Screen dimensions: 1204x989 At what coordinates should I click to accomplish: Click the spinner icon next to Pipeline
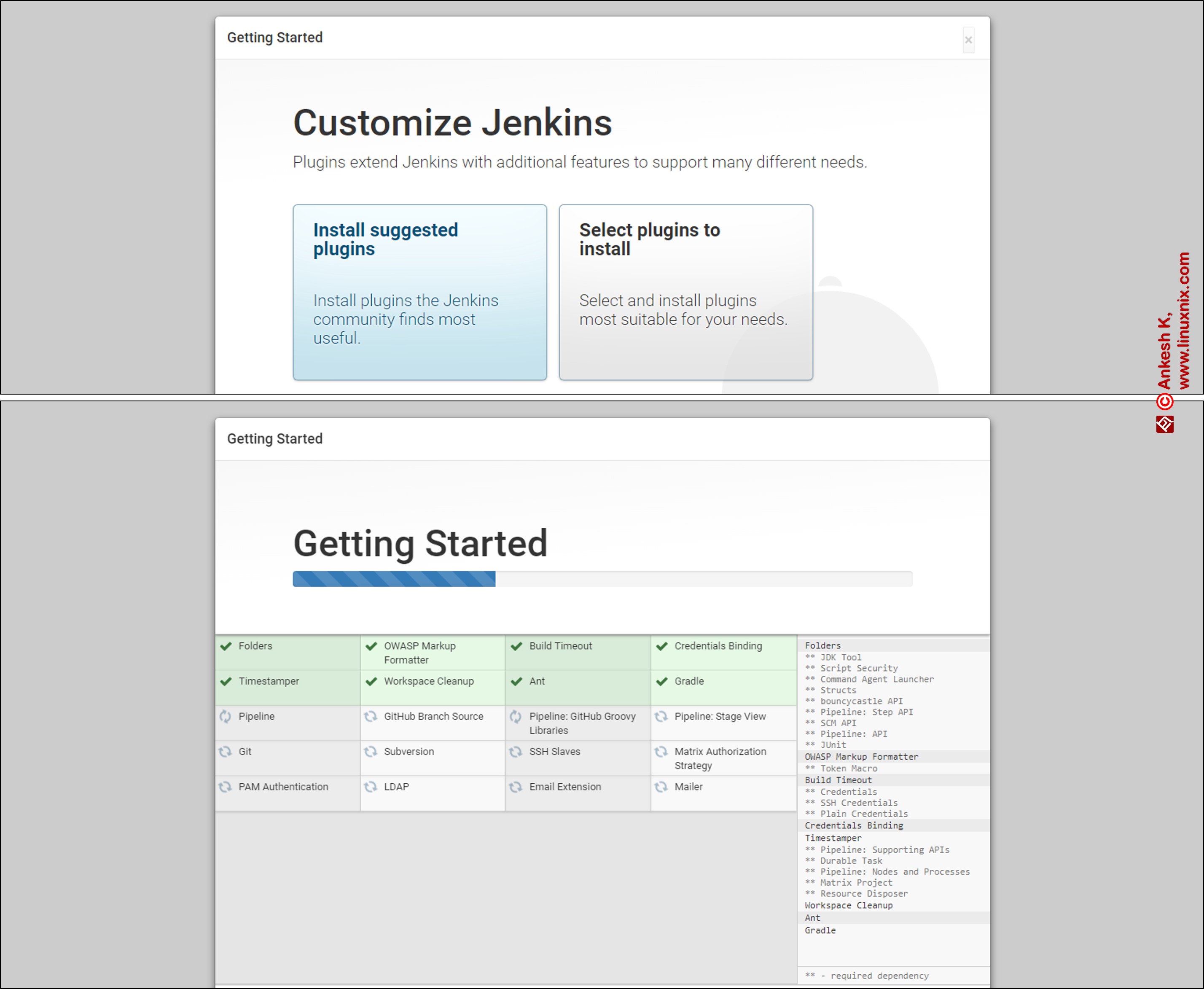[x=226, y=716]
